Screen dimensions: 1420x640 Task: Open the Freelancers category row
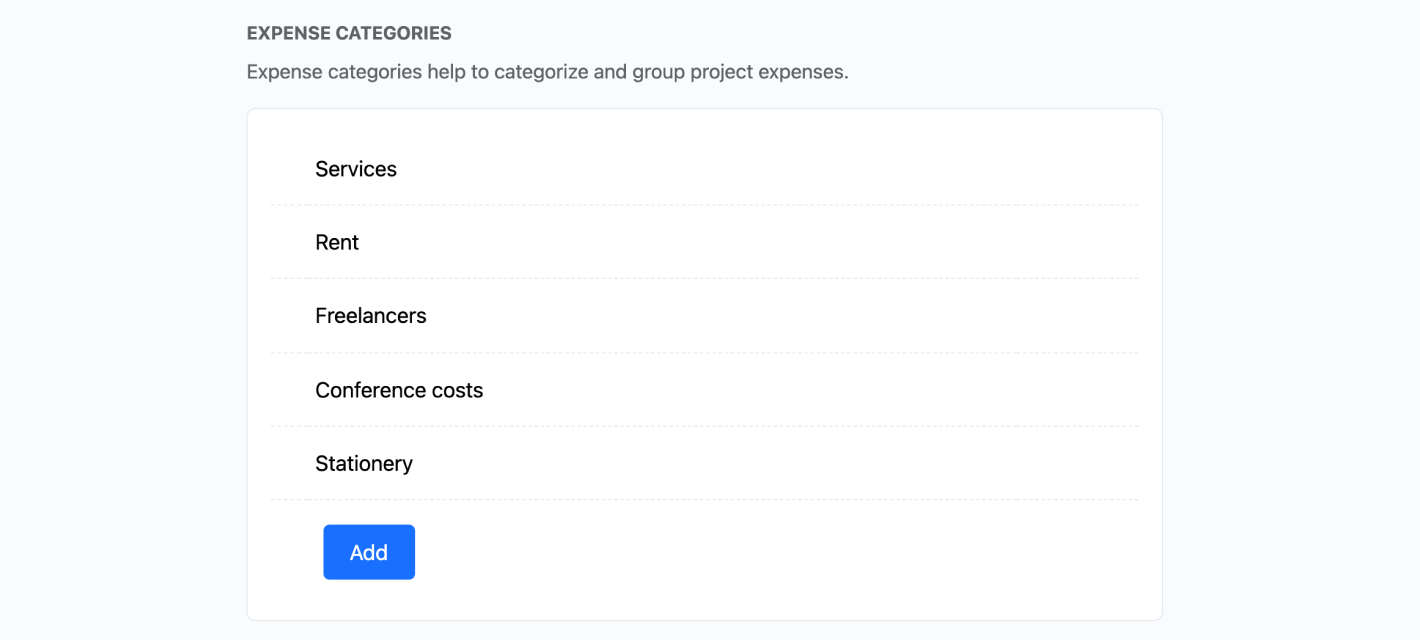pyautogui.click(x=371, y=316)
